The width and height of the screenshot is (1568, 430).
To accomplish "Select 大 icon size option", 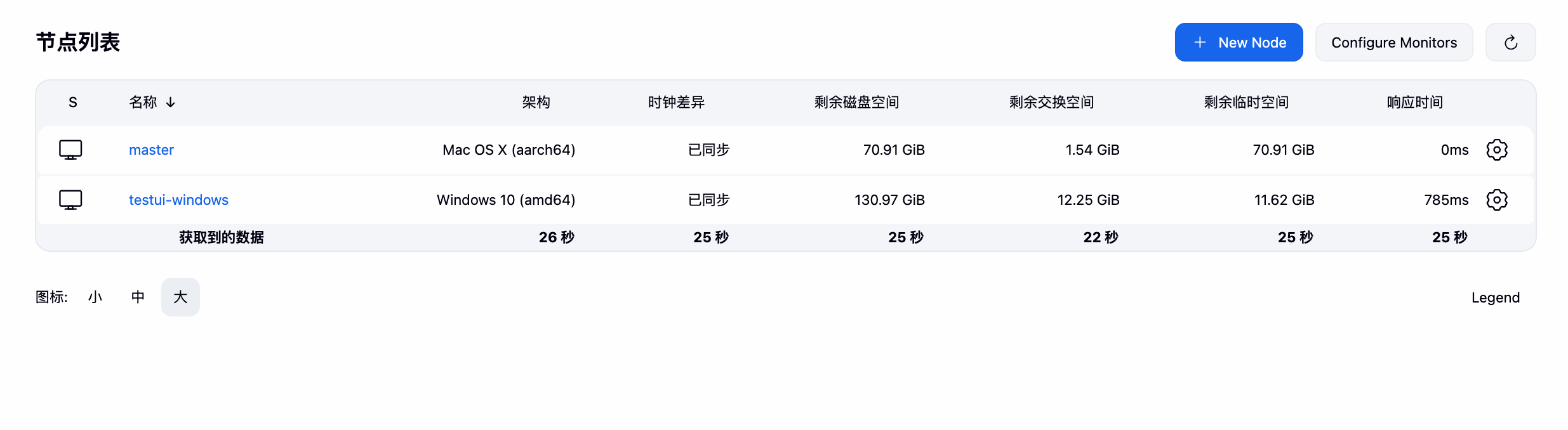I will coord(180,297).
